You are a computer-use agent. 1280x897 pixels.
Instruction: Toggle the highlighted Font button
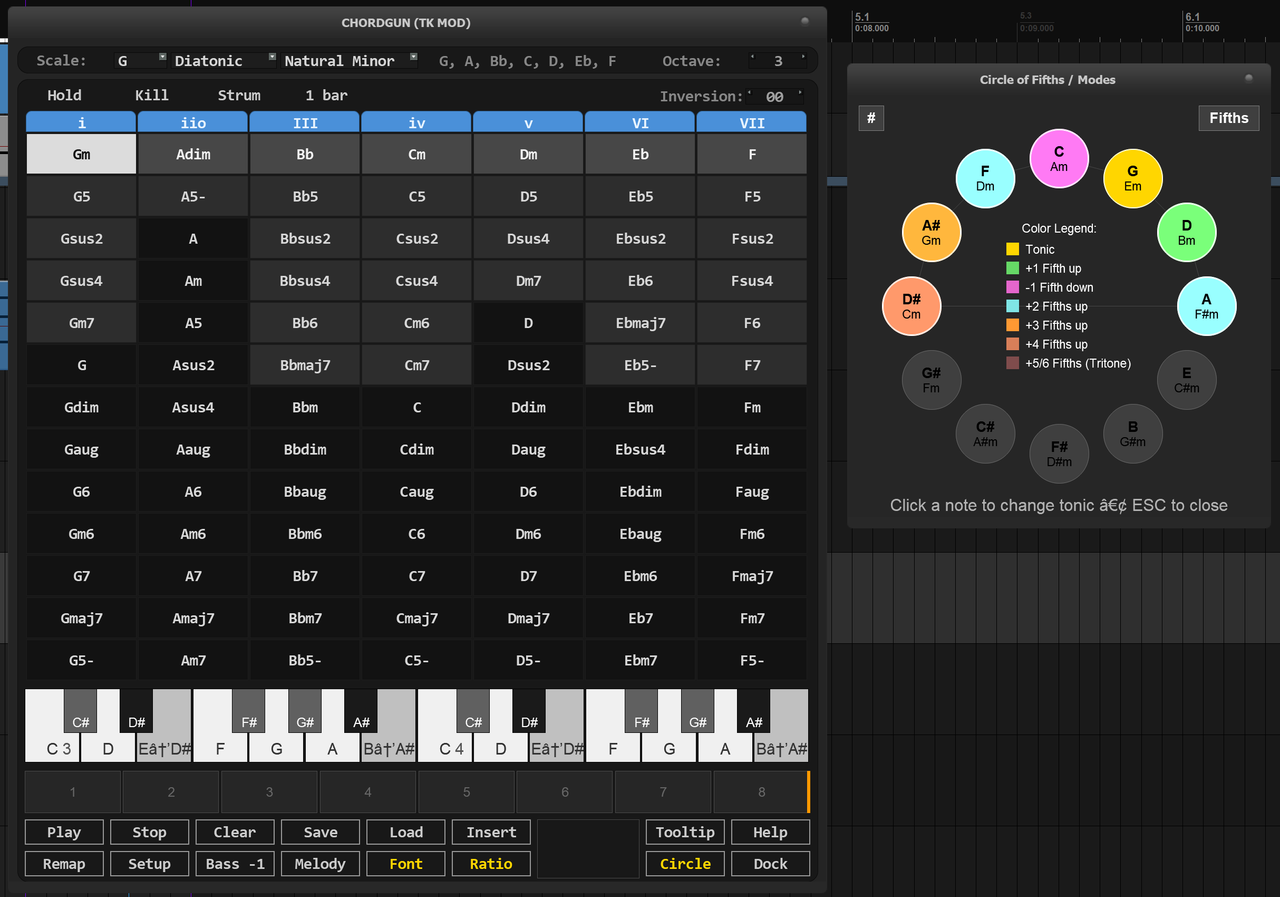click(406, 864)
